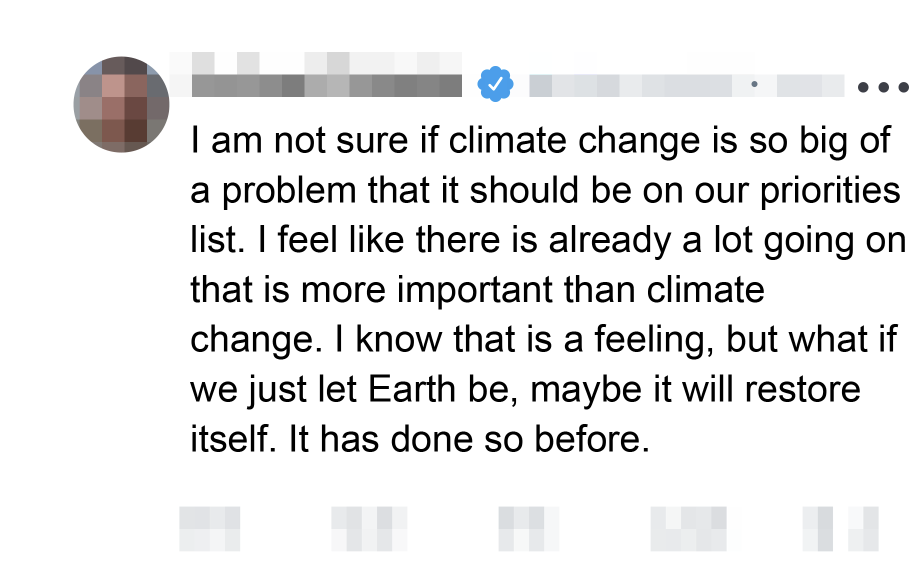
Task: Click the blue verified badge icon
Action: [x=495, y=84]
